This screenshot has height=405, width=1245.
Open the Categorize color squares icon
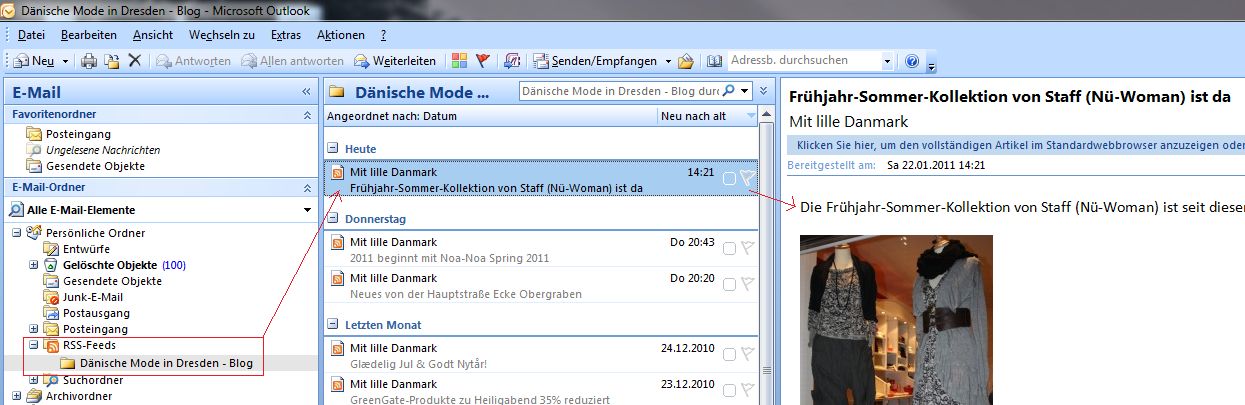[459, 61]
